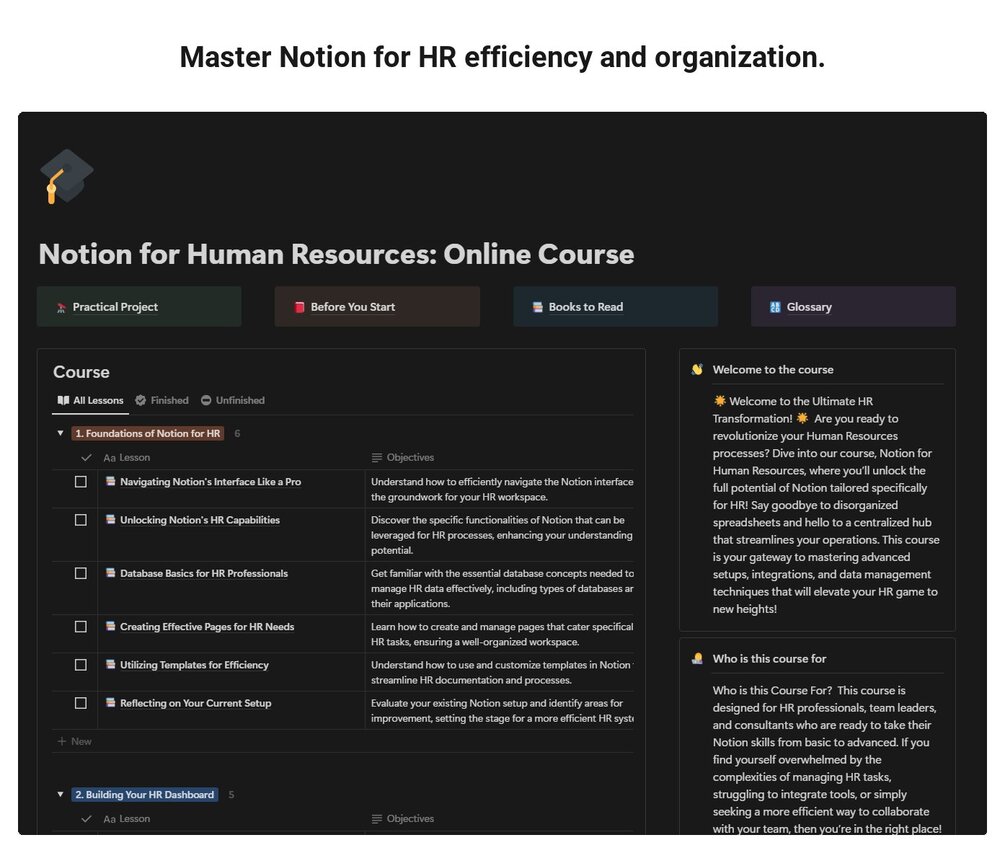1005x853 pixels.
Task: Click the objectives cell starting Understand how to efficiently navigate
Action: pos(500,489)
